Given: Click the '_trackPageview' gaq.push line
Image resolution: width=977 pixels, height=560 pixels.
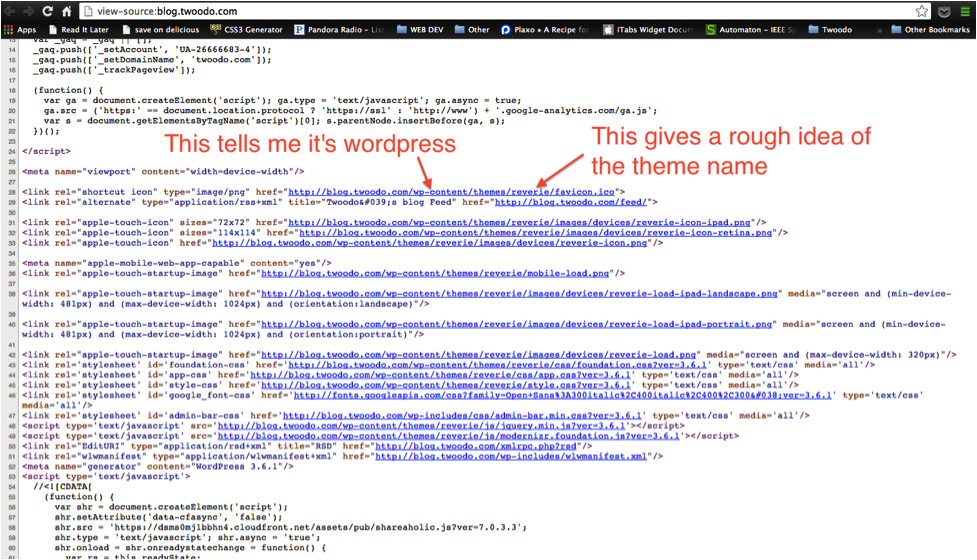Looking at the screenshot, I should [x=114, y=70].
